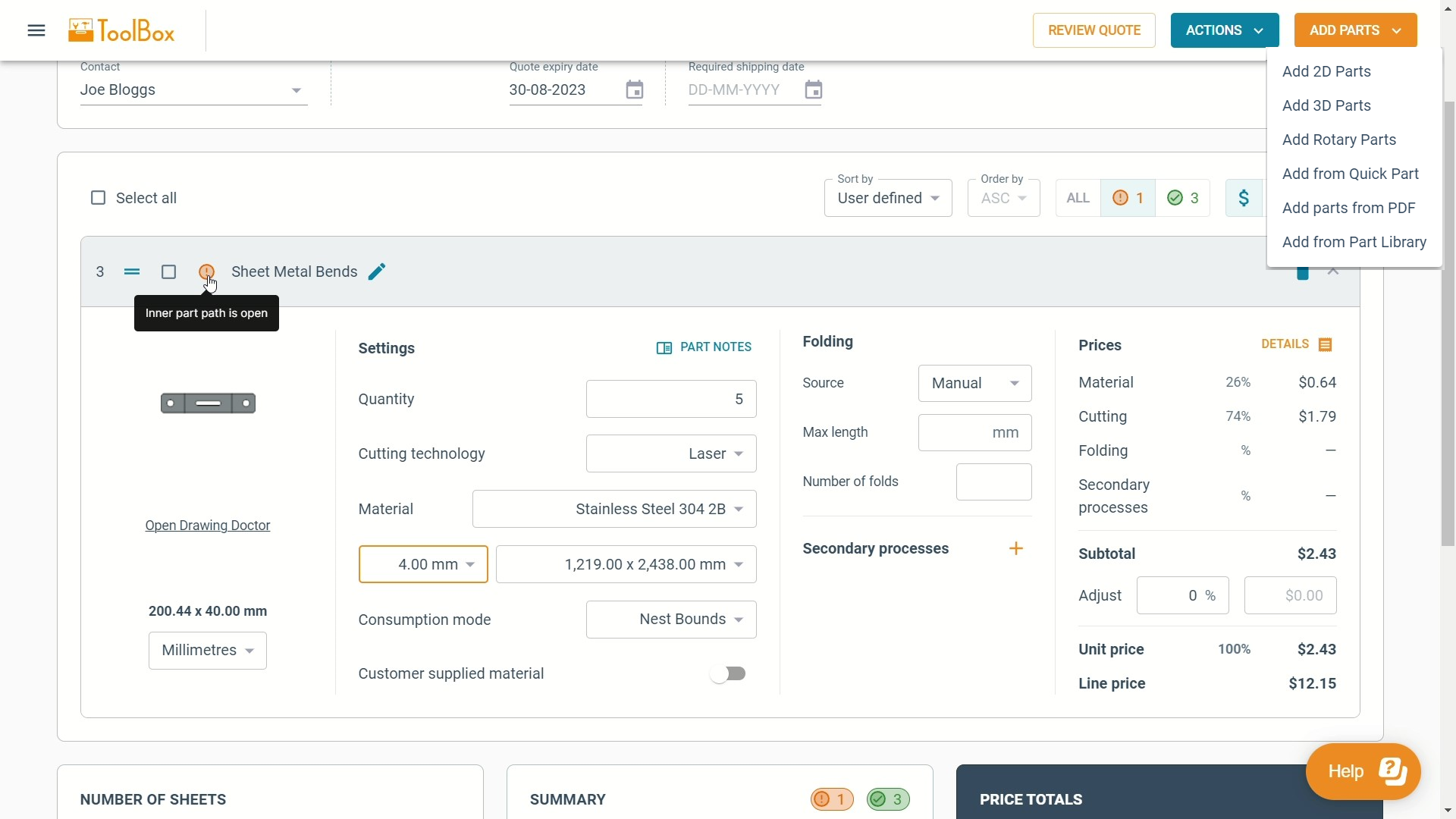This screenshot has width=1456, height=819.
Task: Click the orange warning icon on part 3
Action: tap(206, 271)
